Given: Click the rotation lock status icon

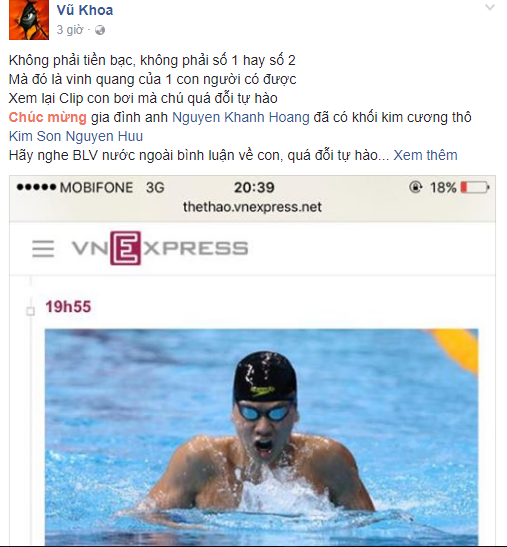Looking at the screenshot, I should (x=416, y=187).
